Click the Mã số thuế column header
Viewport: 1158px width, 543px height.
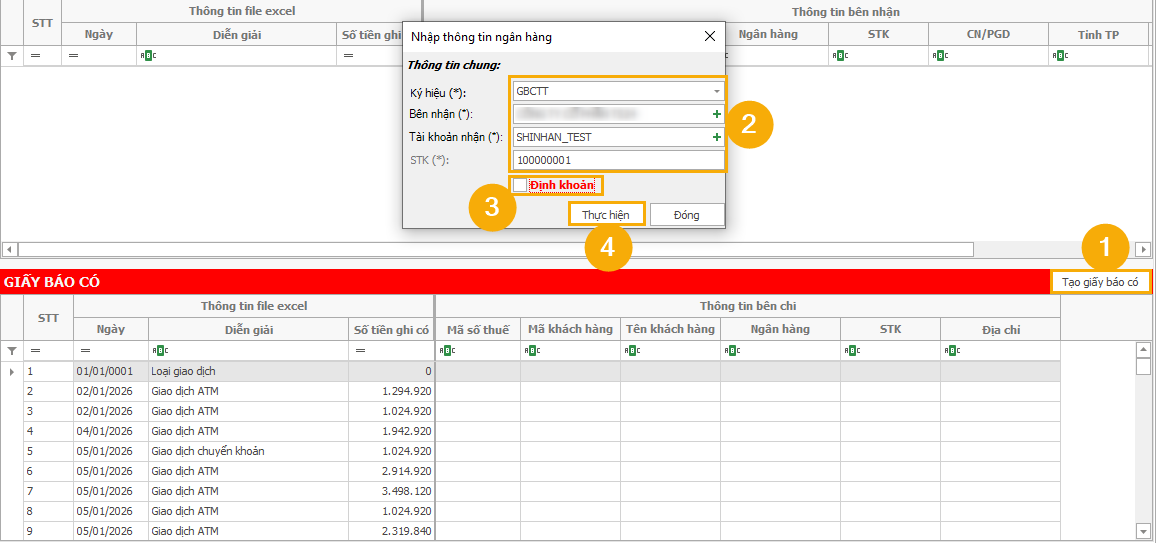coord(478,329)
